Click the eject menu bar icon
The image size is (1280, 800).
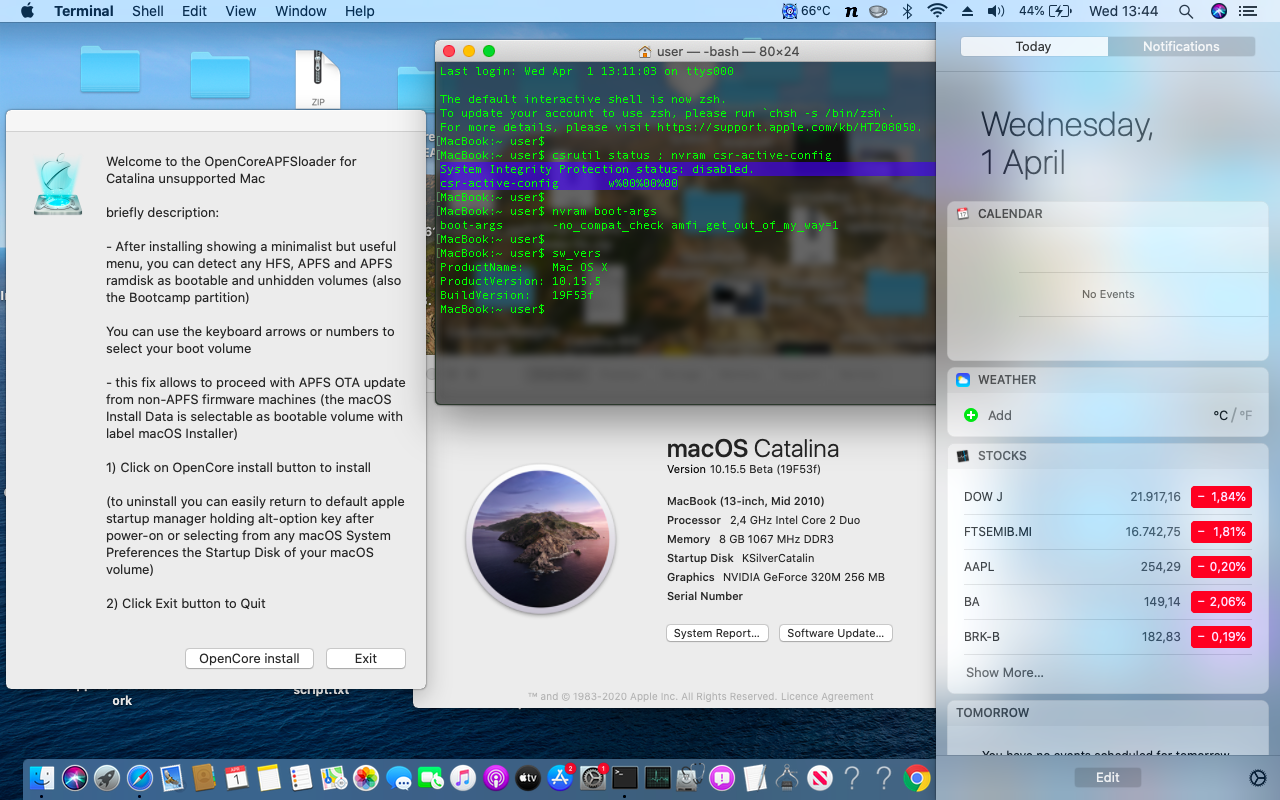pos(967,11)
